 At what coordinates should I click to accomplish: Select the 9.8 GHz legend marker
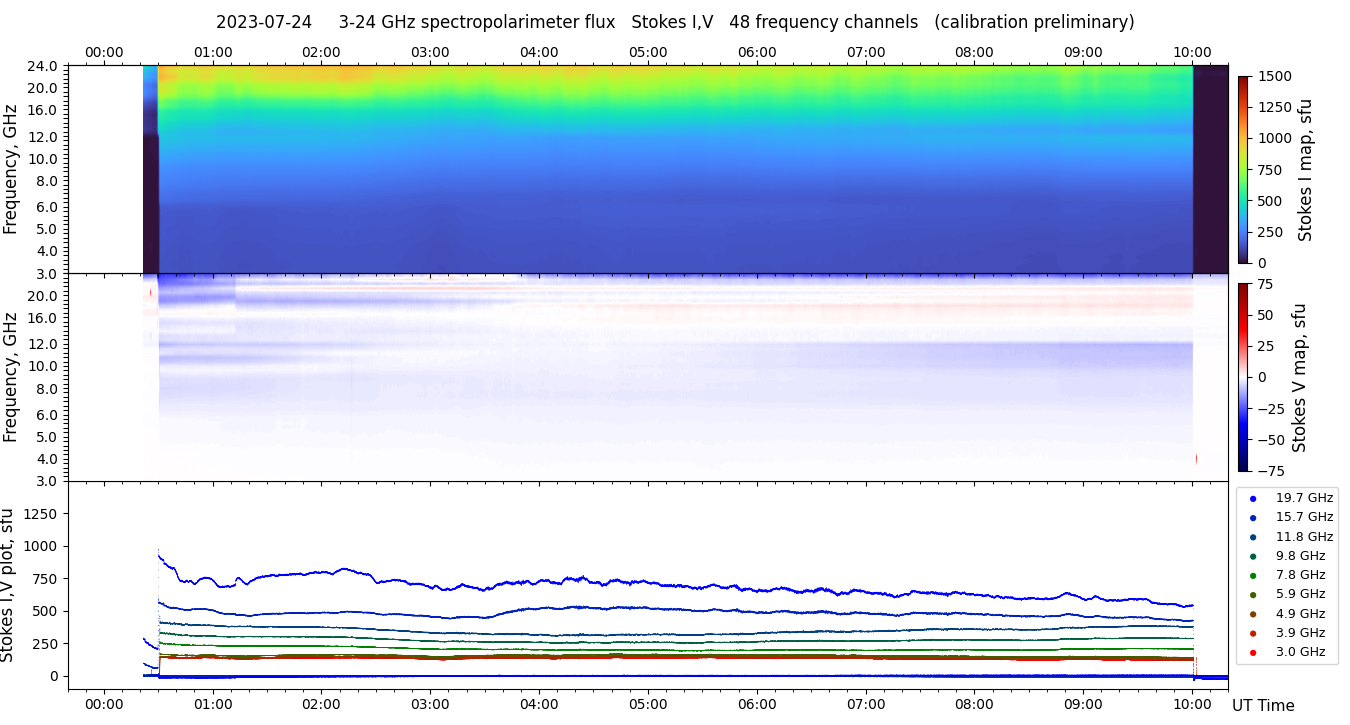click(x=1253, y=556)
